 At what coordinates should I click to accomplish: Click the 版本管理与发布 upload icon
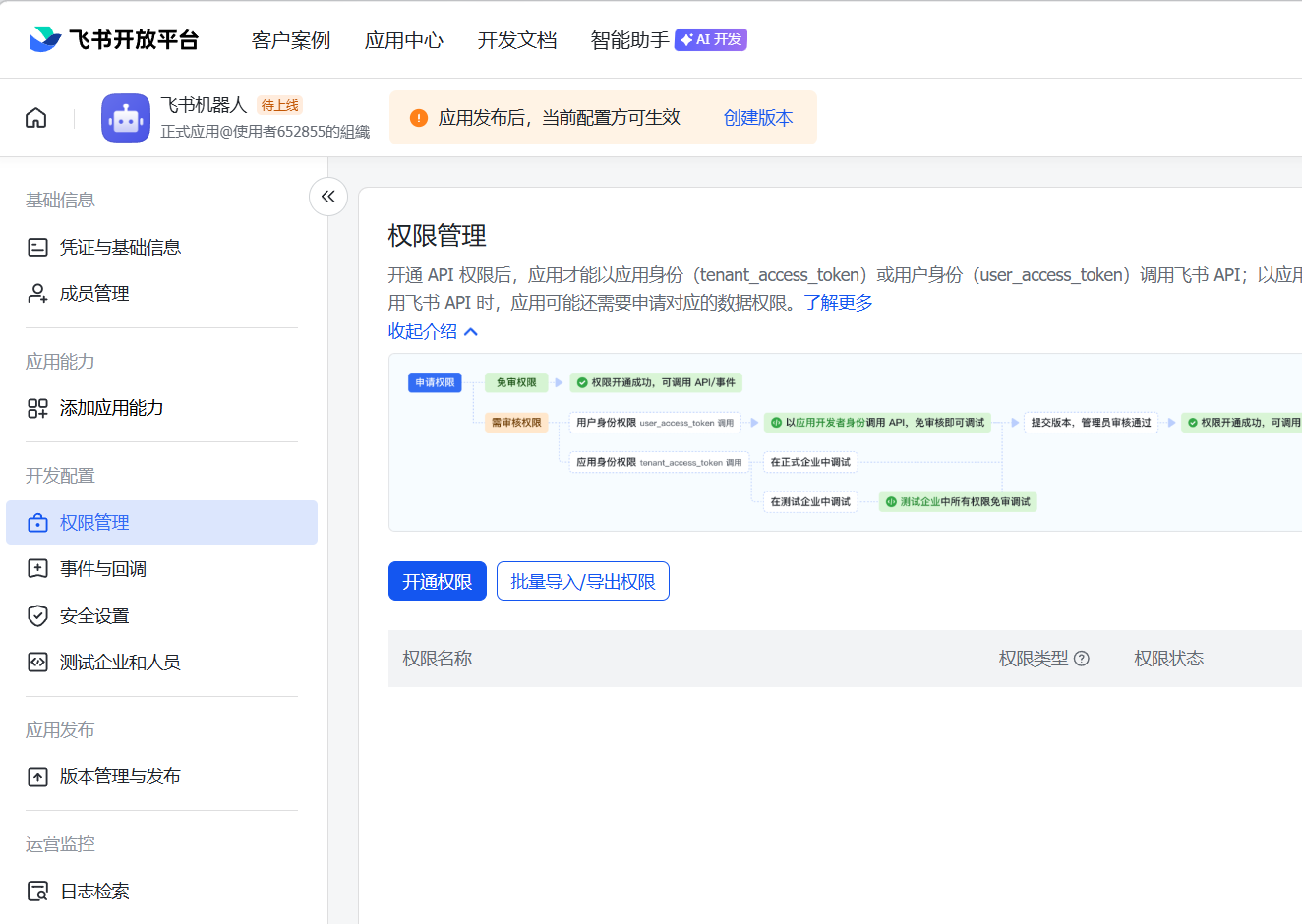point(37,777)
